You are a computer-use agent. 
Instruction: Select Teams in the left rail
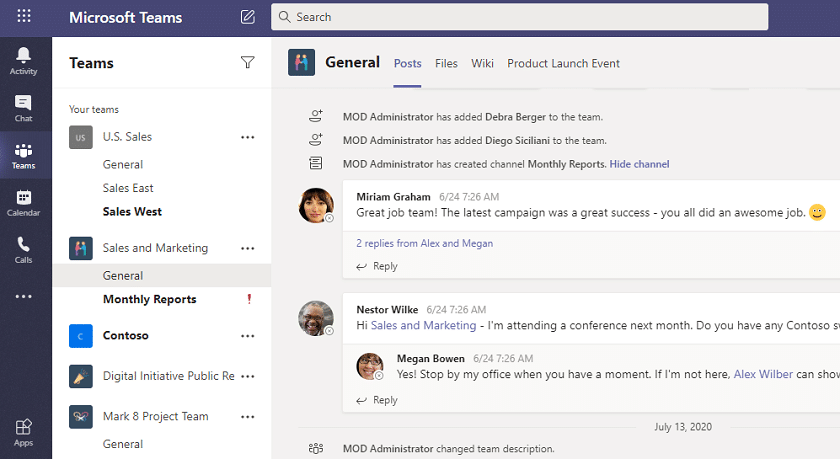point(24,156)
